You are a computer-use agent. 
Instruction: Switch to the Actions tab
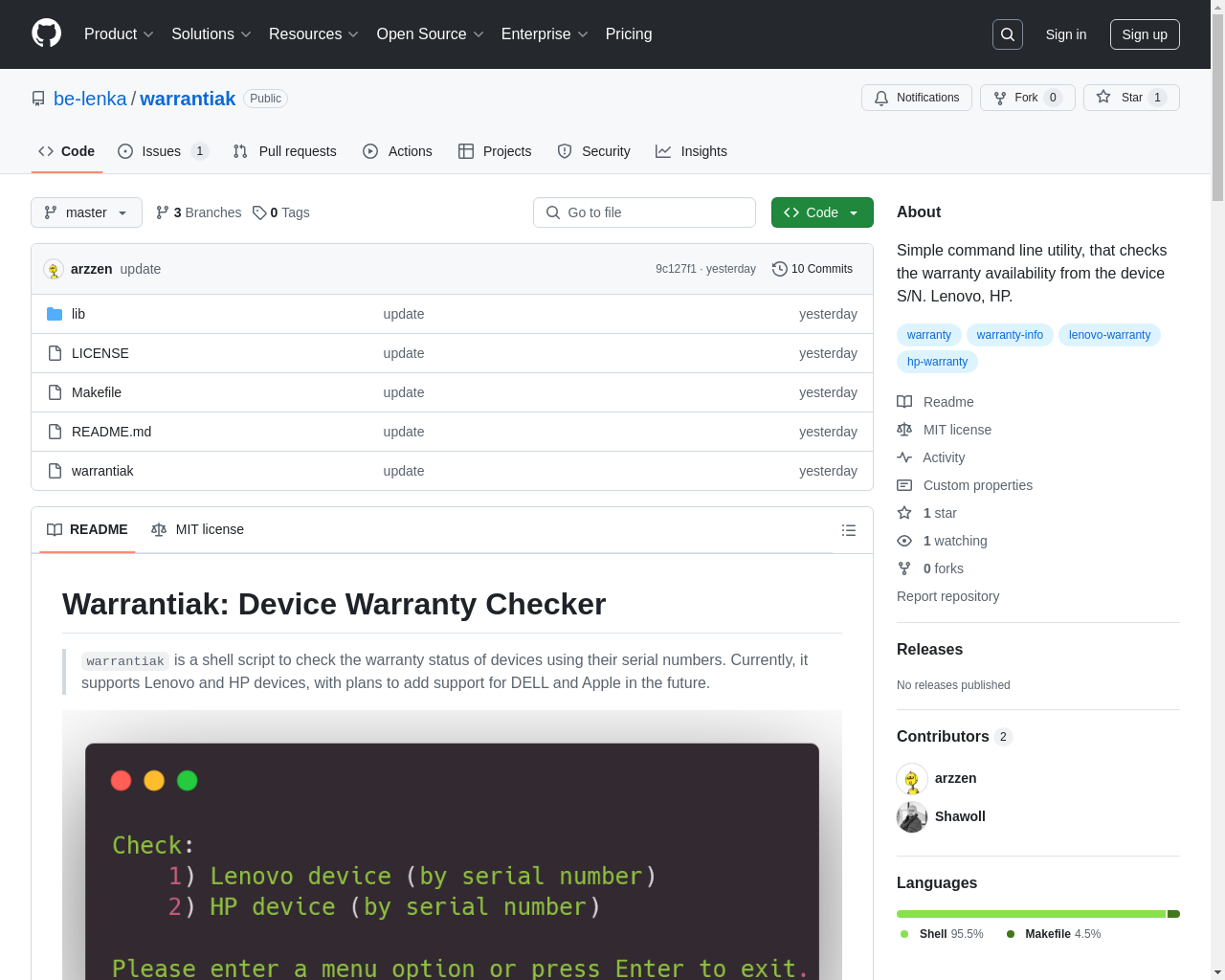[398, 151]
